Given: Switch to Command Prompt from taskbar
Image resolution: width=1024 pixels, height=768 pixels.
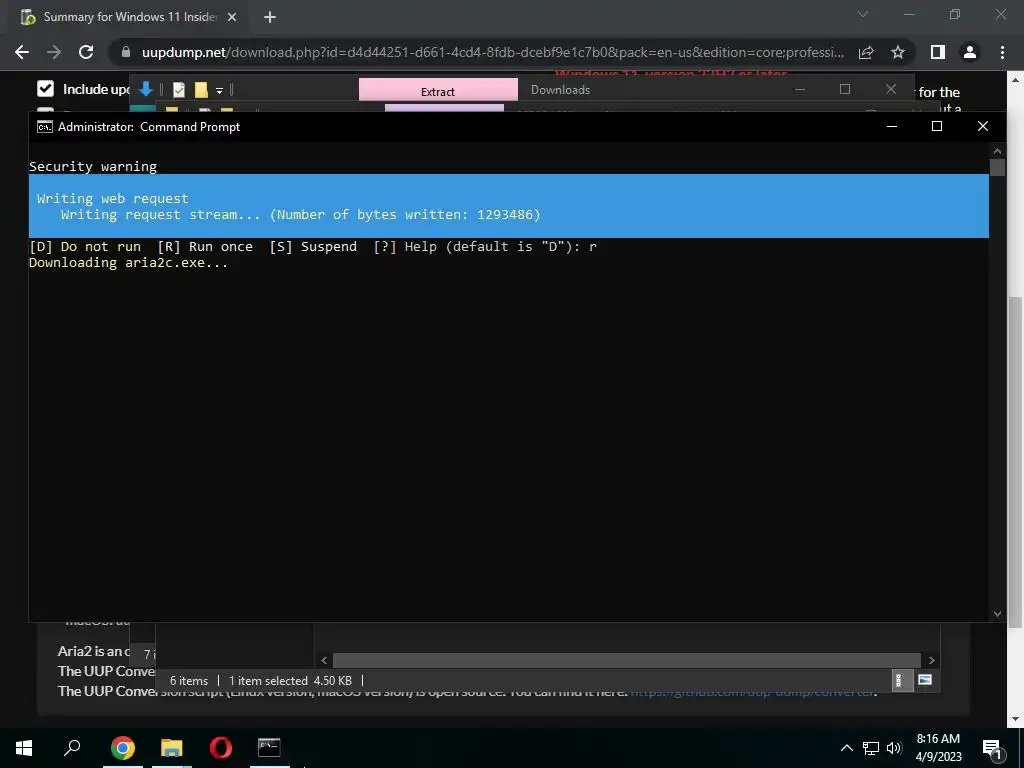Looking at the screenshot, I should [x=269, y=748].
